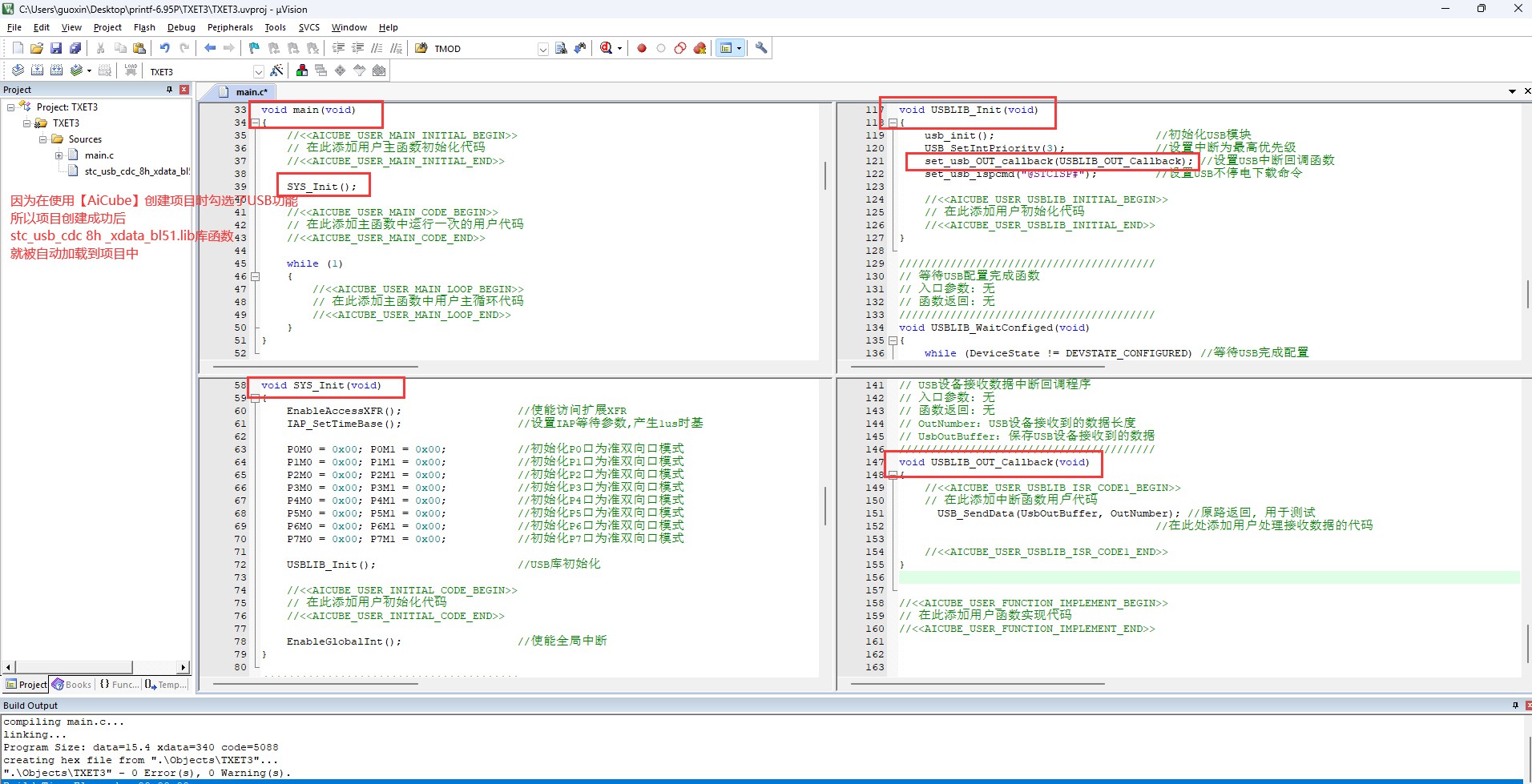
Task: Collapse the Project: TXET3 tree root
Action: click(11, 107)
